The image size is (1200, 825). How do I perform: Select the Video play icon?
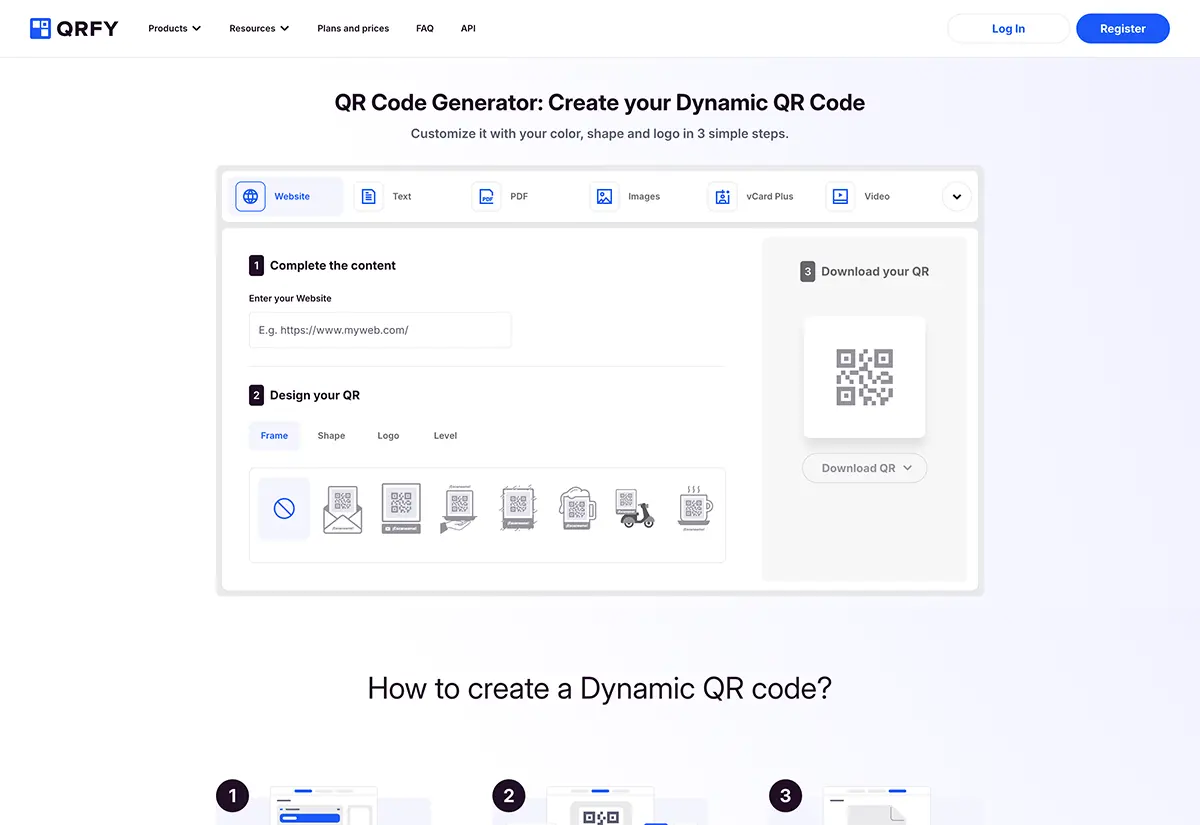tap(840, 196)
